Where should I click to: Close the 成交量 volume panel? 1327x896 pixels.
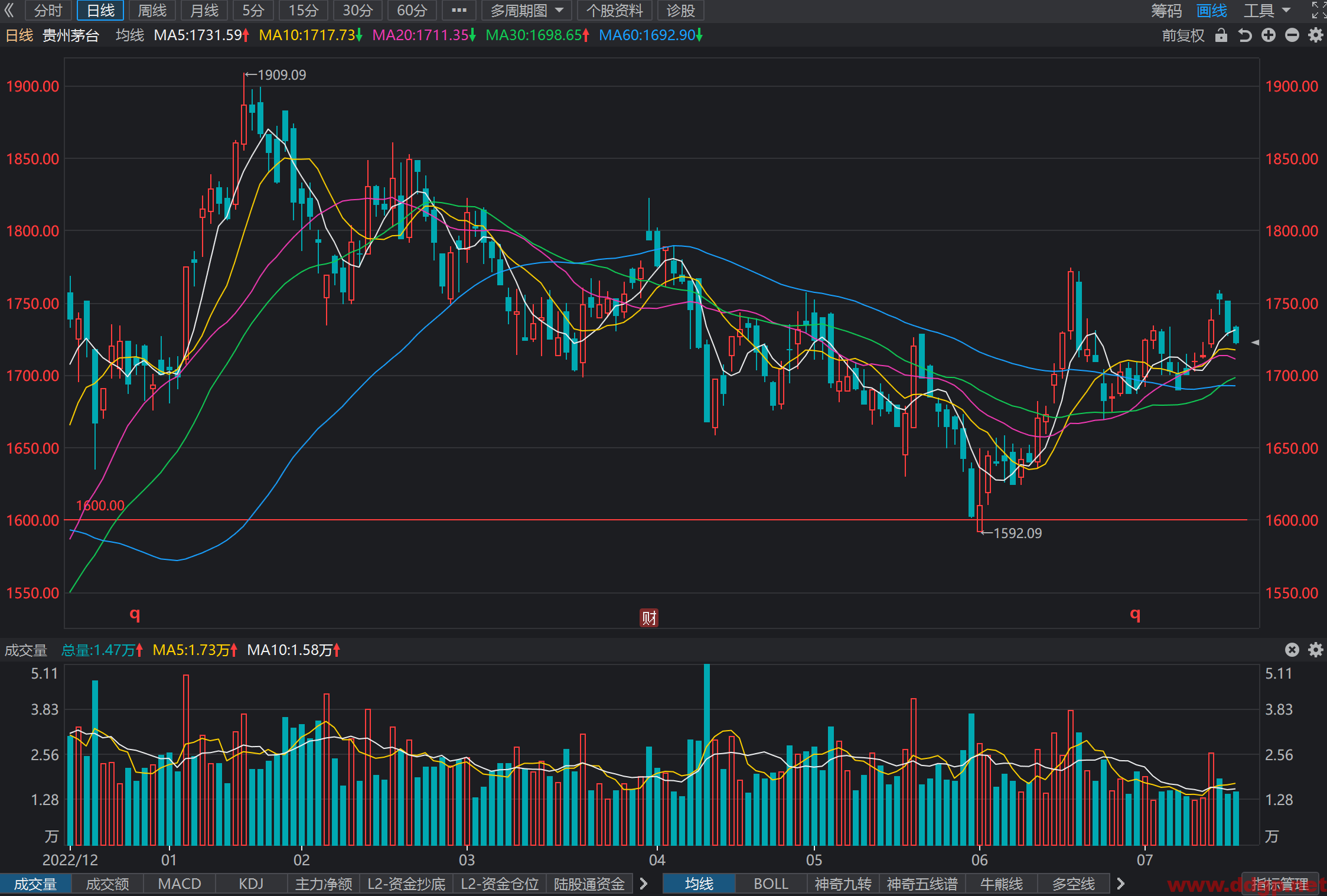pos(1292,650)
